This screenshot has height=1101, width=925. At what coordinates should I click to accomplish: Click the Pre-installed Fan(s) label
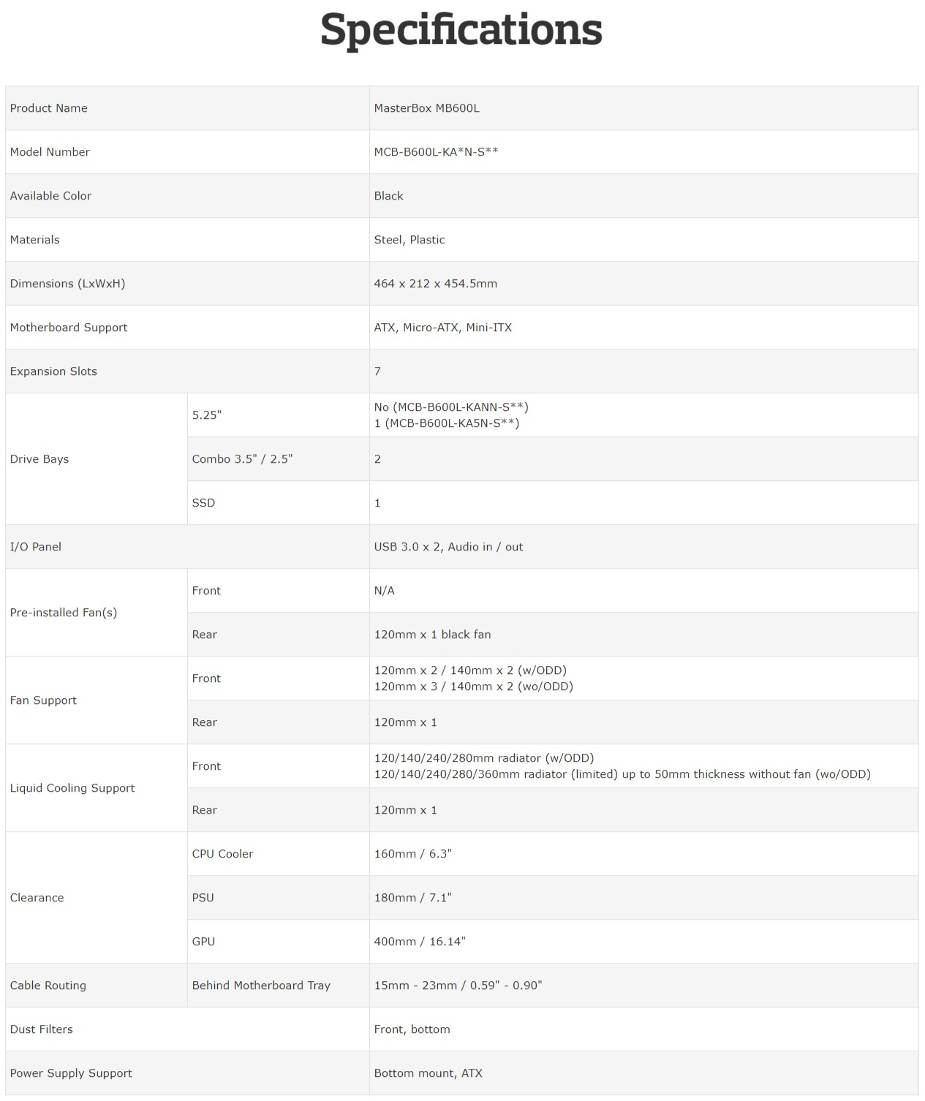pyautogui.click(x=63, y=613)
